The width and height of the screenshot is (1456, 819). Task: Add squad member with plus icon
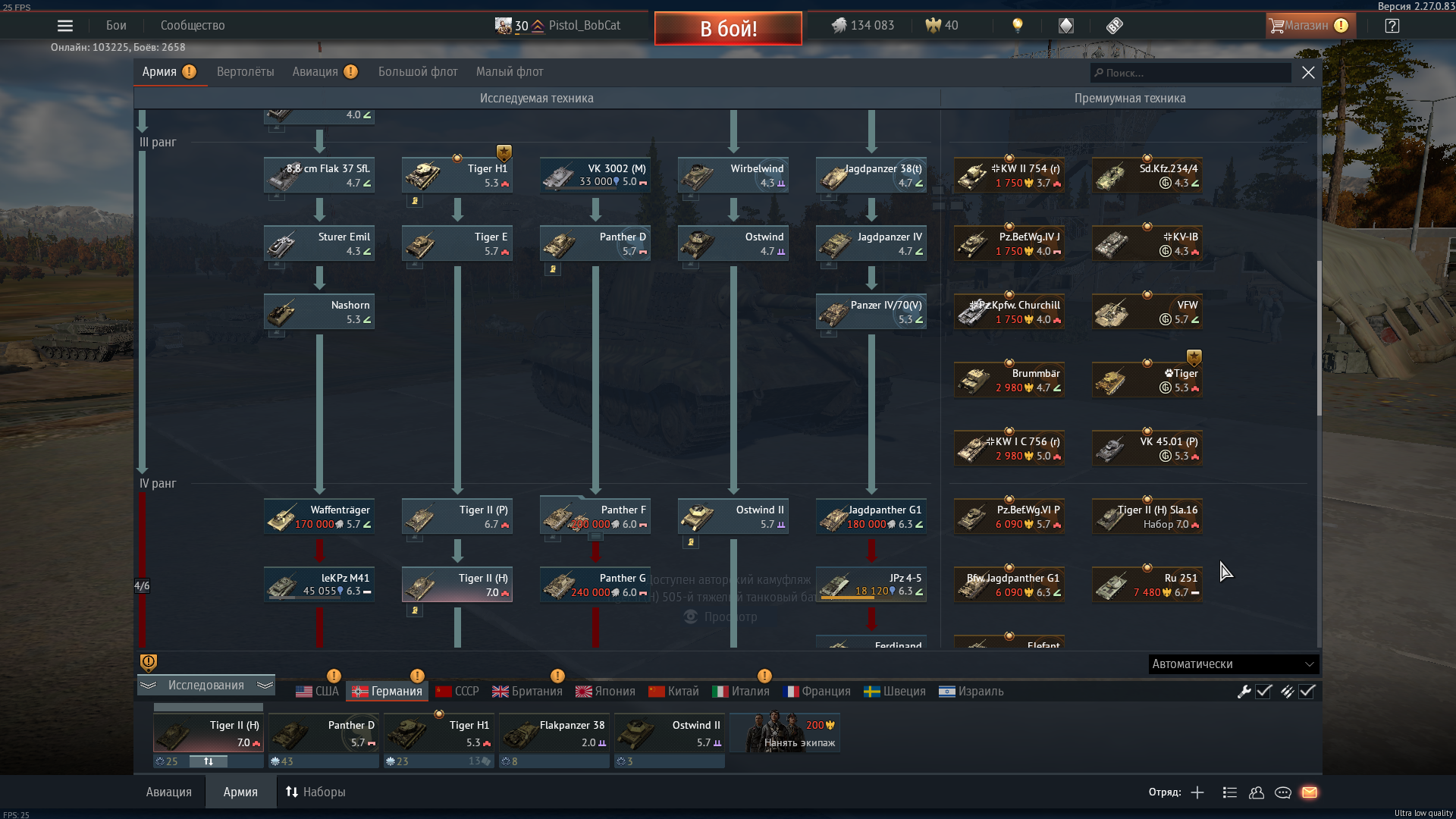(1197, 792)
